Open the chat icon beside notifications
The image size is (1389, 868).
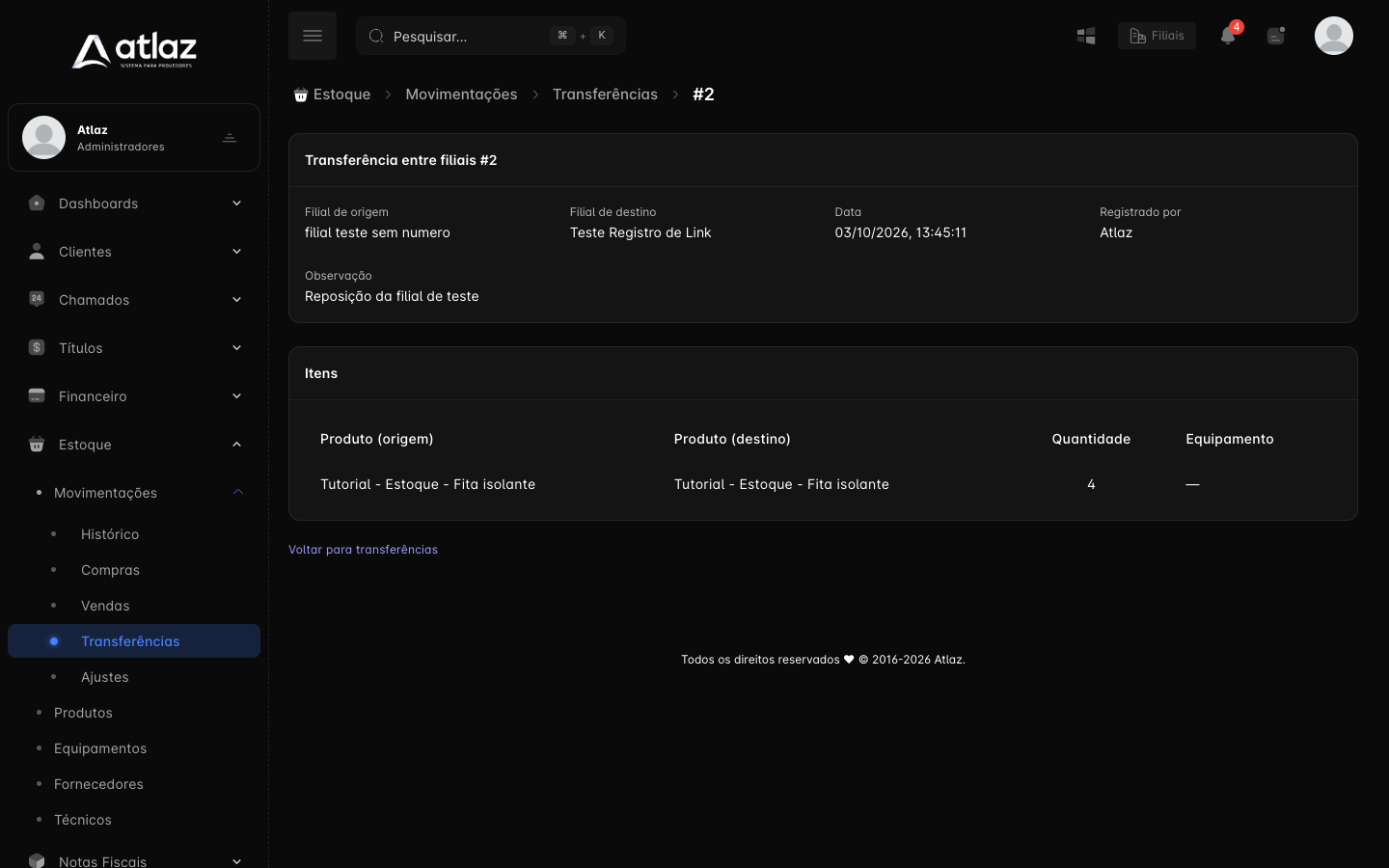(1276, 36)
